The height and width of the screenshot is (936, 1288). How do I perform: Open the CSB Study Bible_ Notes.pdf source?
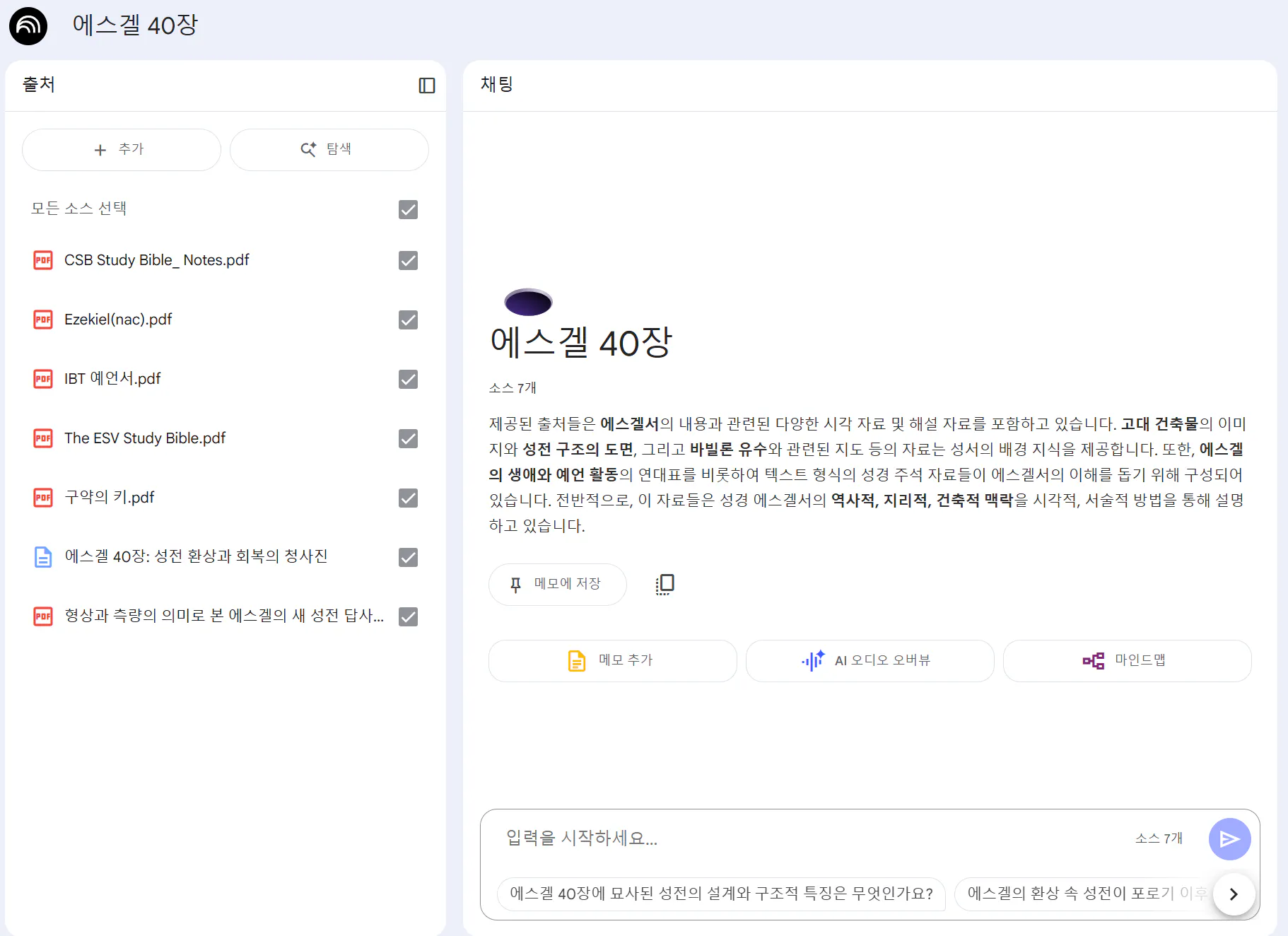[x=157, y=260]
